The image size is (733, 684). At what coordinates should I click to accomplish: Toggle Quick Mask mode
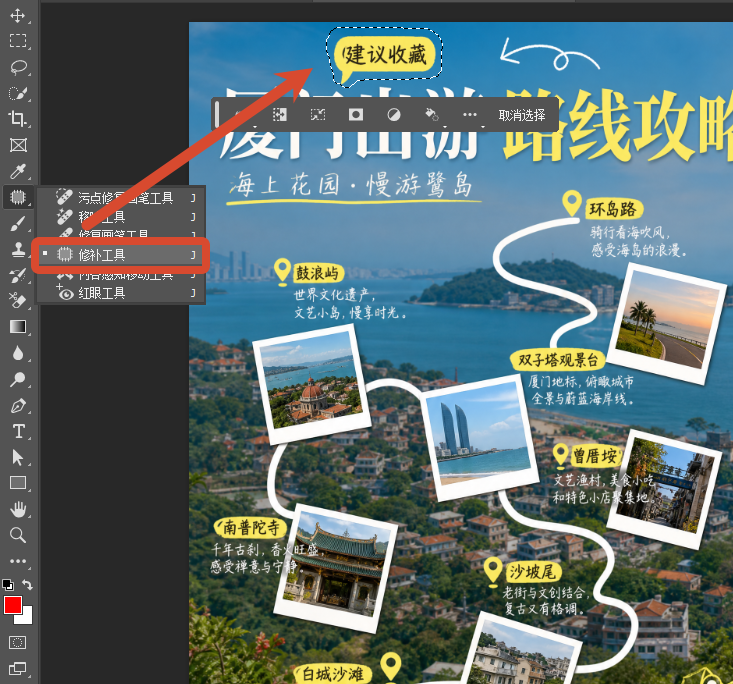tap(18, 642)
